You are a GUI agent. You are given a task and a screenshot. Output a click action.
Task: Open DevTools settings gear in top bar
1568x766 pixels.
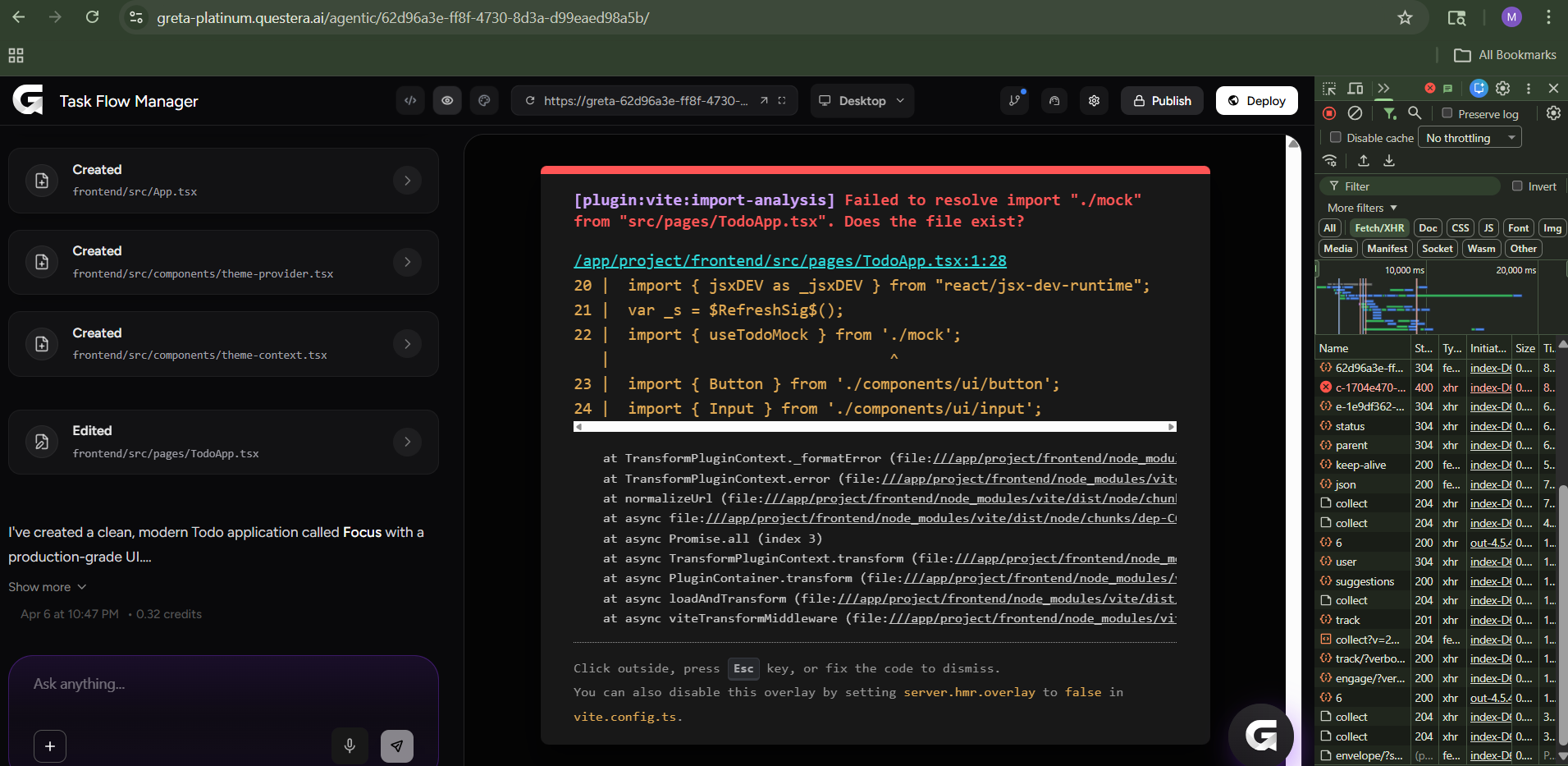tap(1503, 88)
